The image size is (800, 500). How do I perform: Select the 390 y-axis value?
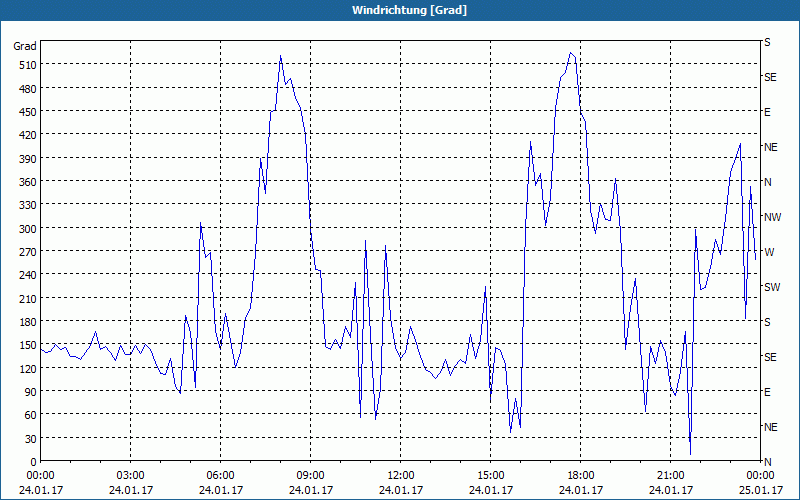click(28, 159)
